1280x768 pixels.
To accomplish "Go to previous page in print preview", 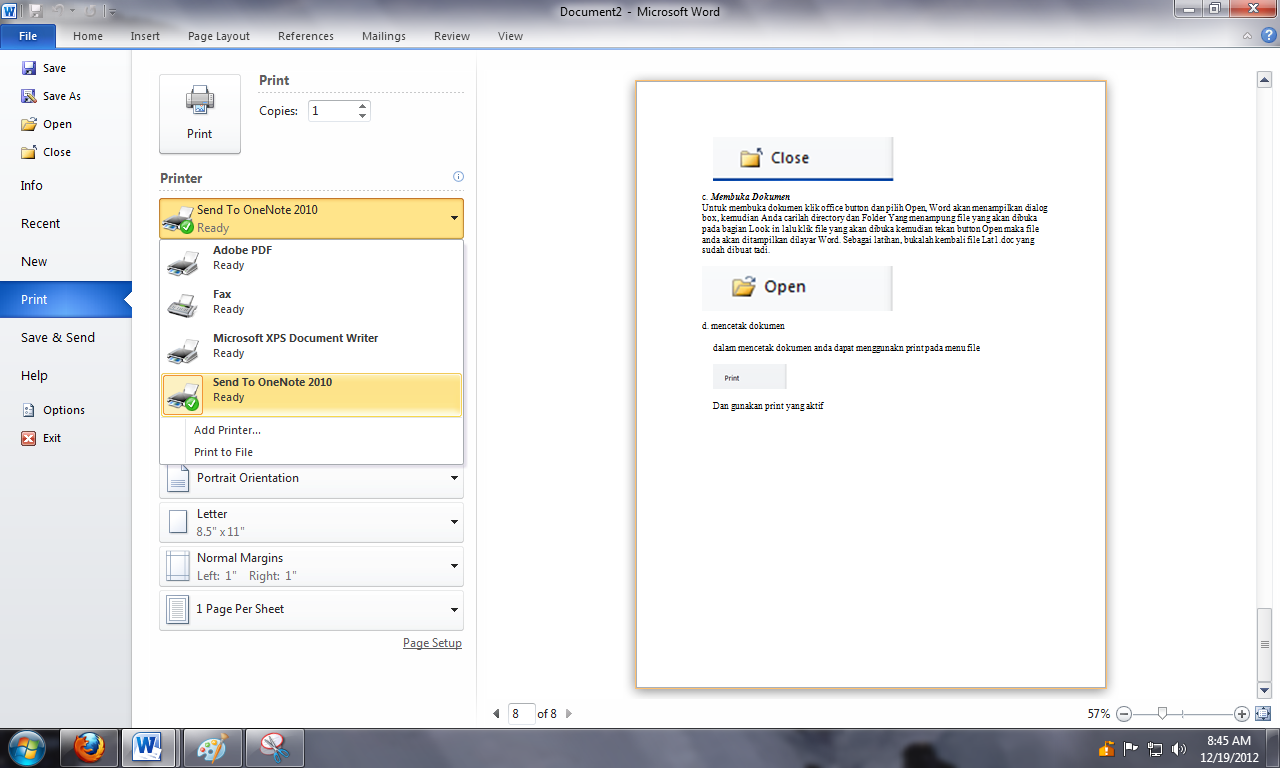I will (x=496, y=714).
